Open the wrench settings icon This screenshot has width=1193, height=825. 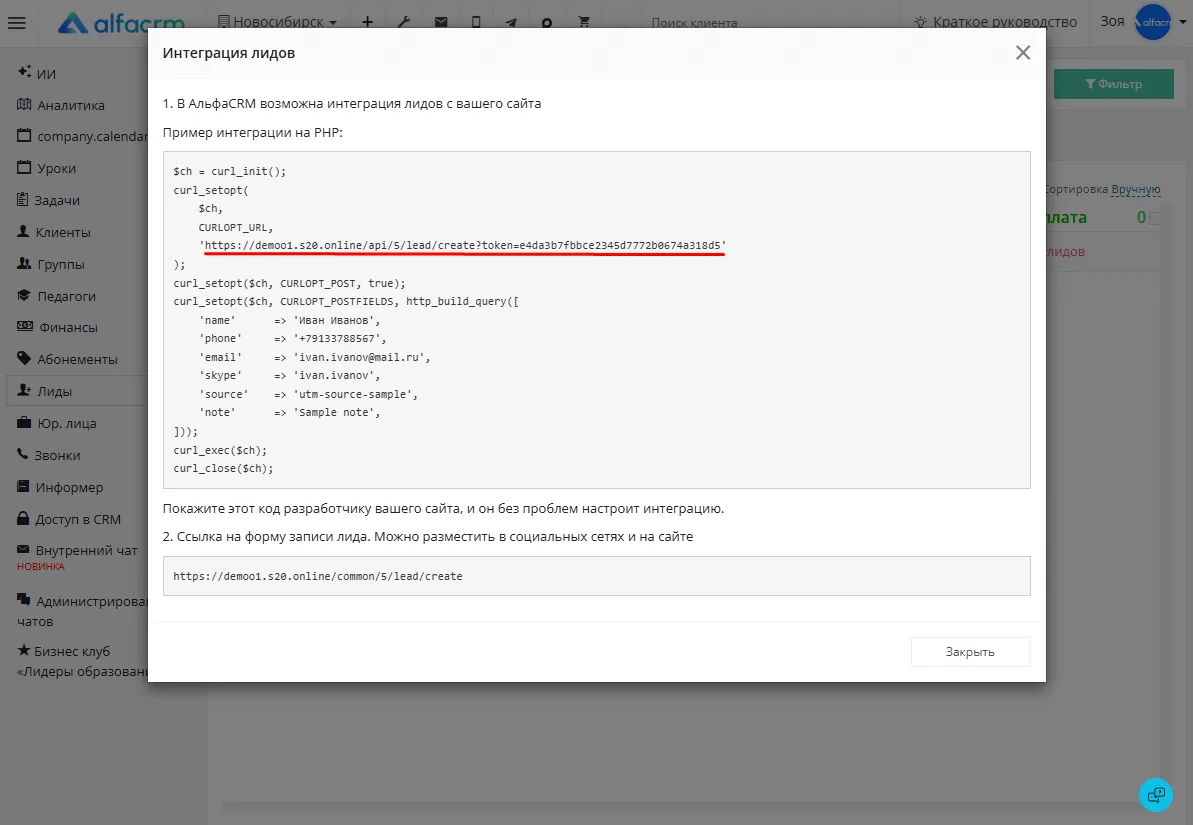(x=404, y=22)
